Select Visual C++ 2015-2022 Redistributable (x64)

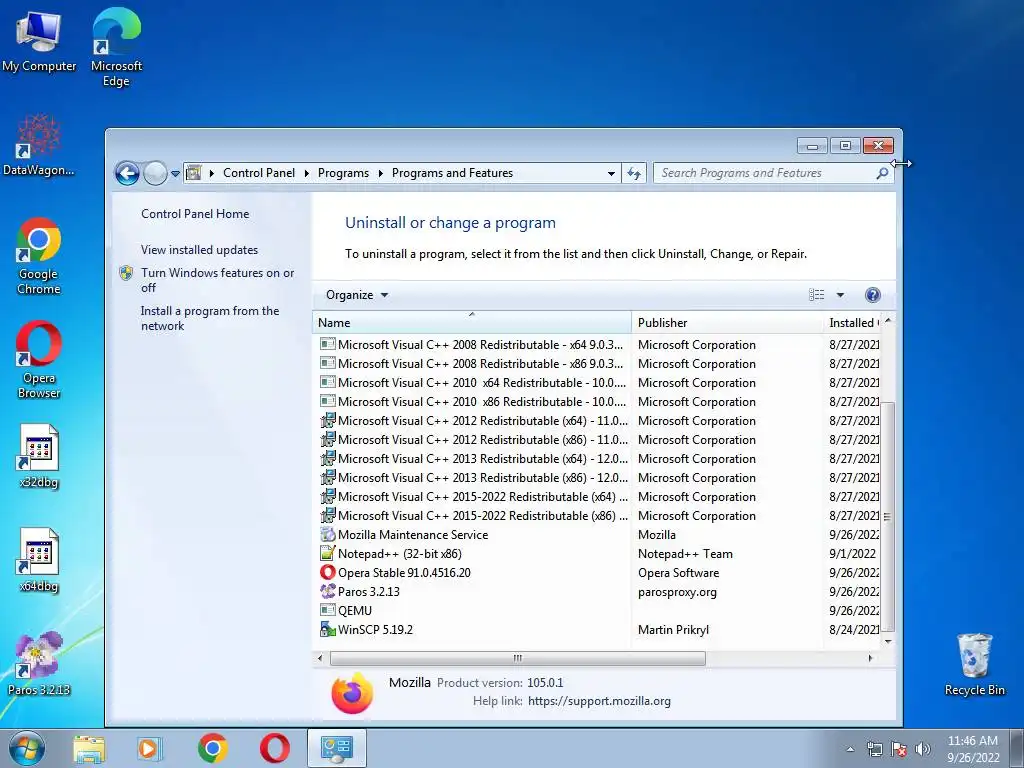point(597,496)
